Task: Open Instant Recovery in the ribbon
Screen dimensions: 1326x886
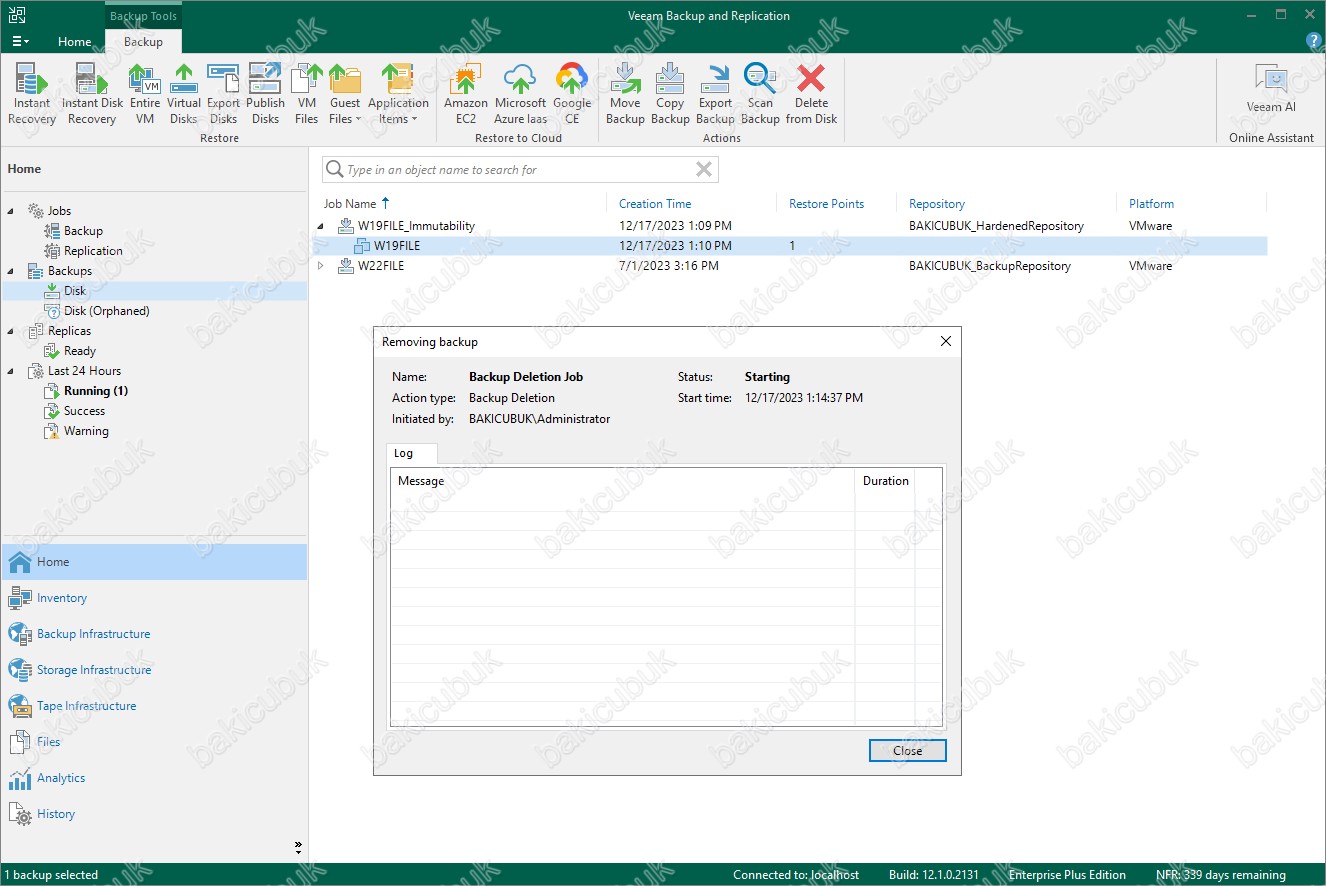Action: click(32, 94)
